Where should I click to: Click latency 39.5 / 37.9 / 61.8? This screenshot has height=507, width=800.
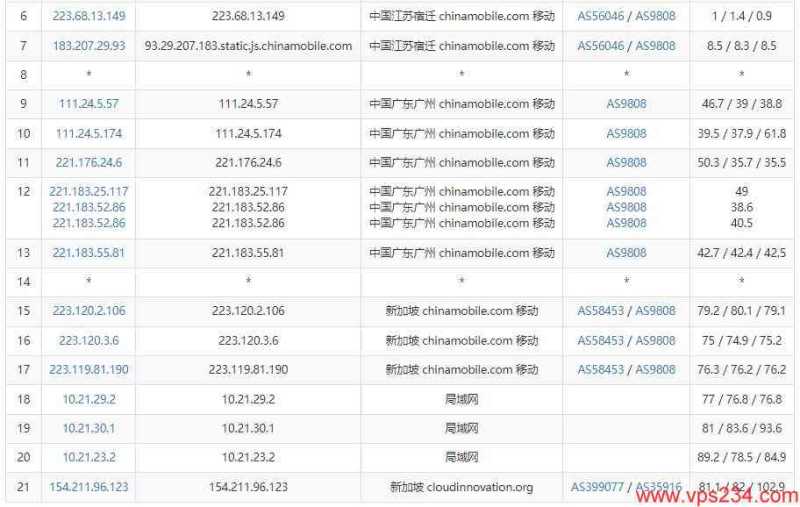(x=741, y=133)
